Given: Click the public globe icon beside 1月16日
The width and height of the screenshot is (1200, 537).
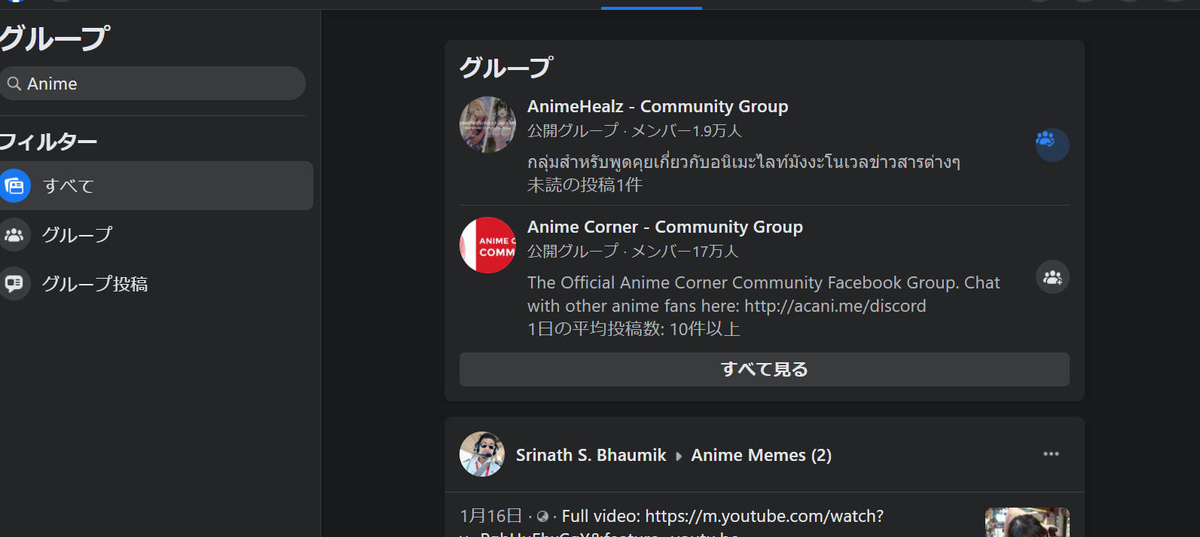Looking at the screenshot, I should [x=543, y=517].
